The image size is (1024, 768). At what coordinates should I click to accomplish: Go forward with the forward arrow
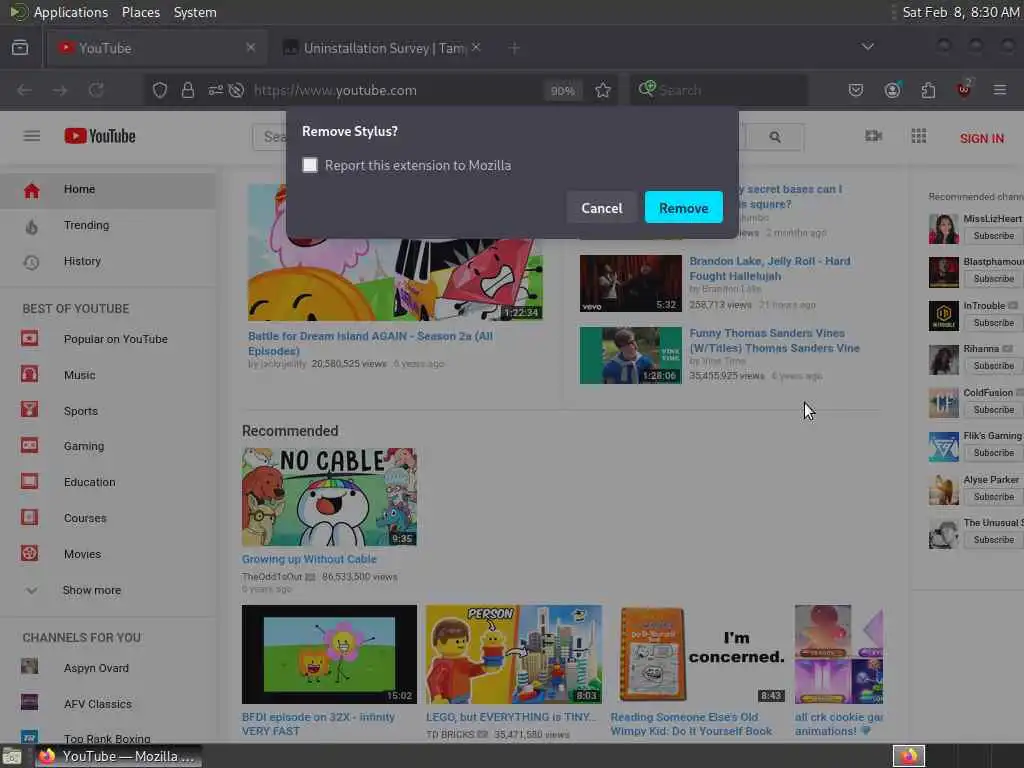[x=60, y=90]
